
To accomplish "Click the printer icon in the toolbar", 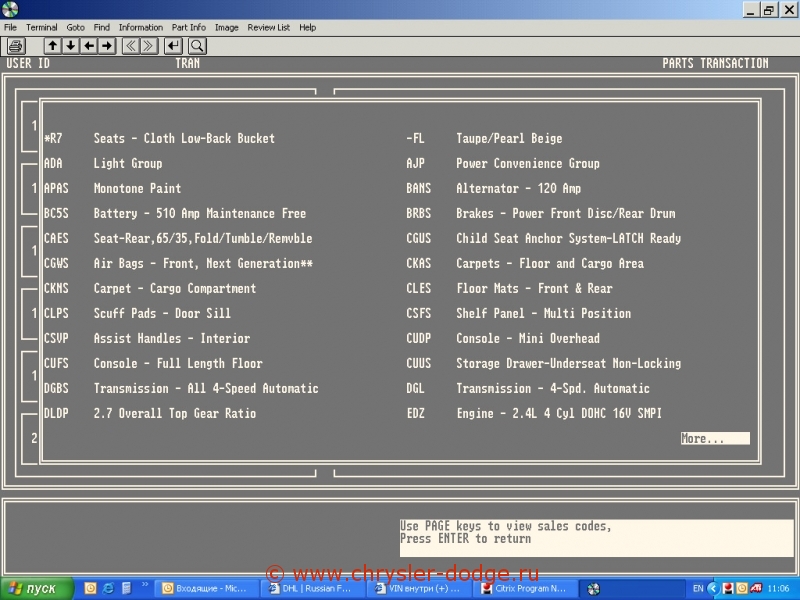I will point(16,46).
